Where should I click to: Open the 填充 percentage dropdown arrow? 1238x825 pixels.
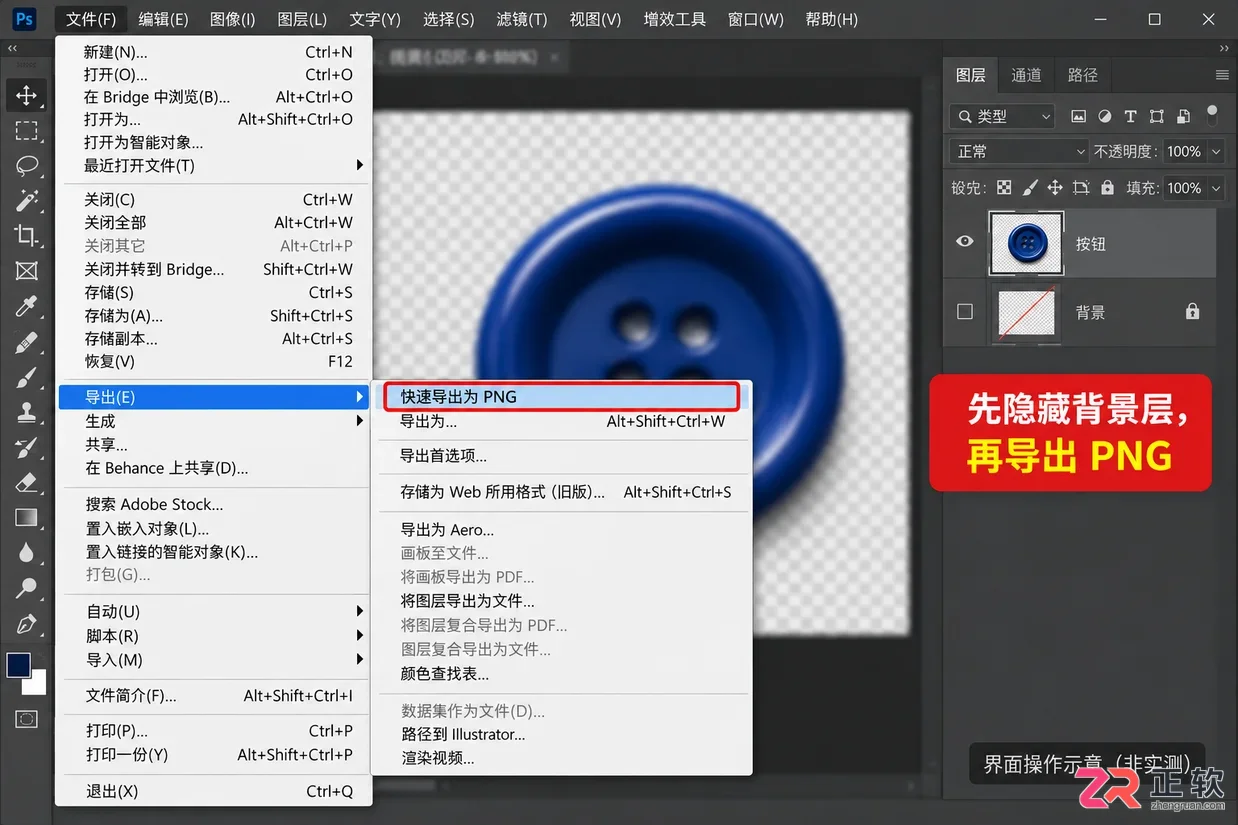[1217, 188]
